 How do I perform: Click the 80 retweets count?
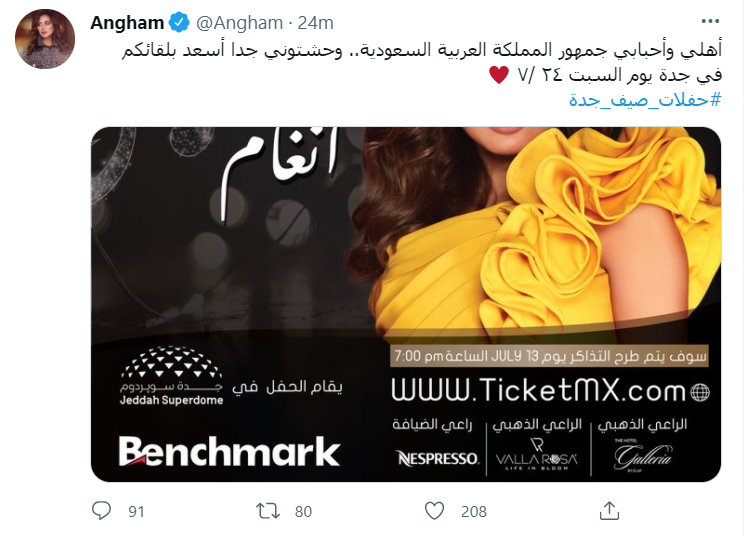(303, 511)
